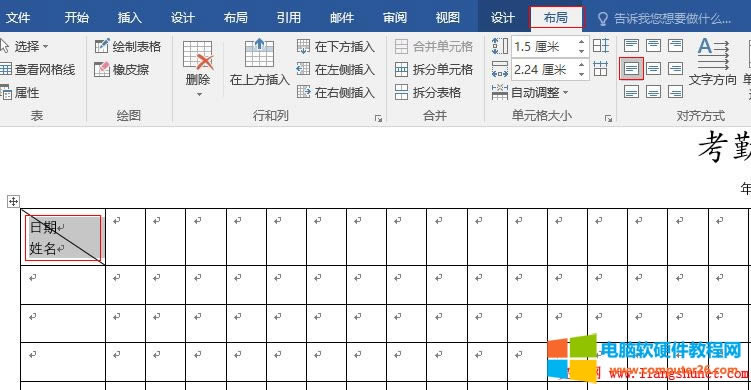
Task: Click the 姓名 text in header cell
Action: 43,249
